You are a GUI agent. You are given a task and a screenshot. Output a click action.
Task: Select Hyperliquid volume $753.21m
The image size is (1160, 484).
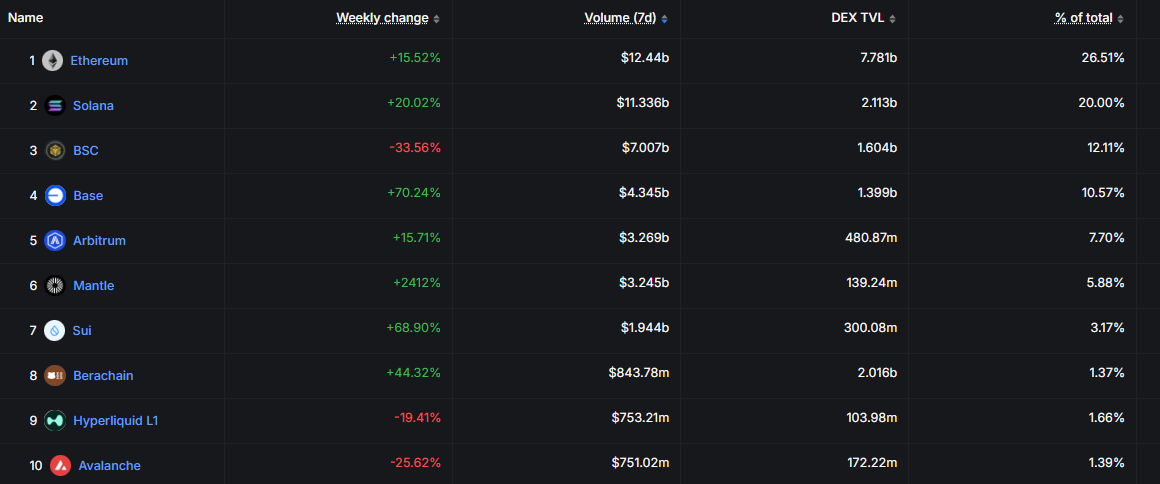pyautogui.click(x=641, y=418)
